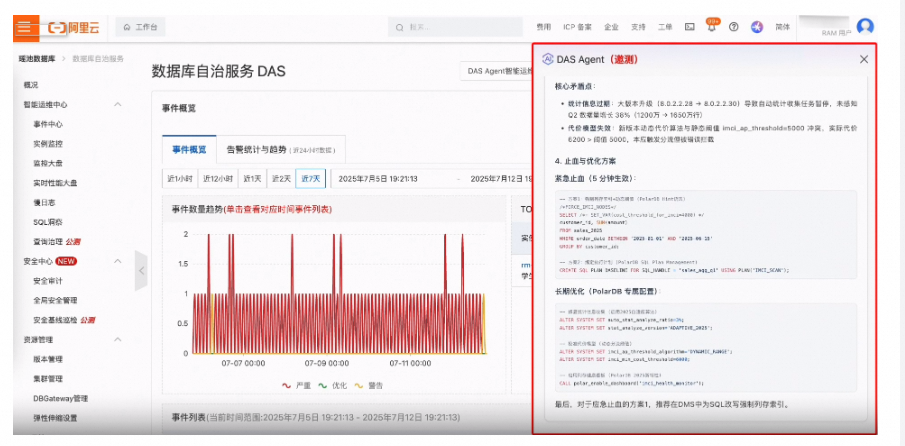Toggle the 警告 legend series
Viewport: 905px width, 446px height.
[x=368, y=385]
